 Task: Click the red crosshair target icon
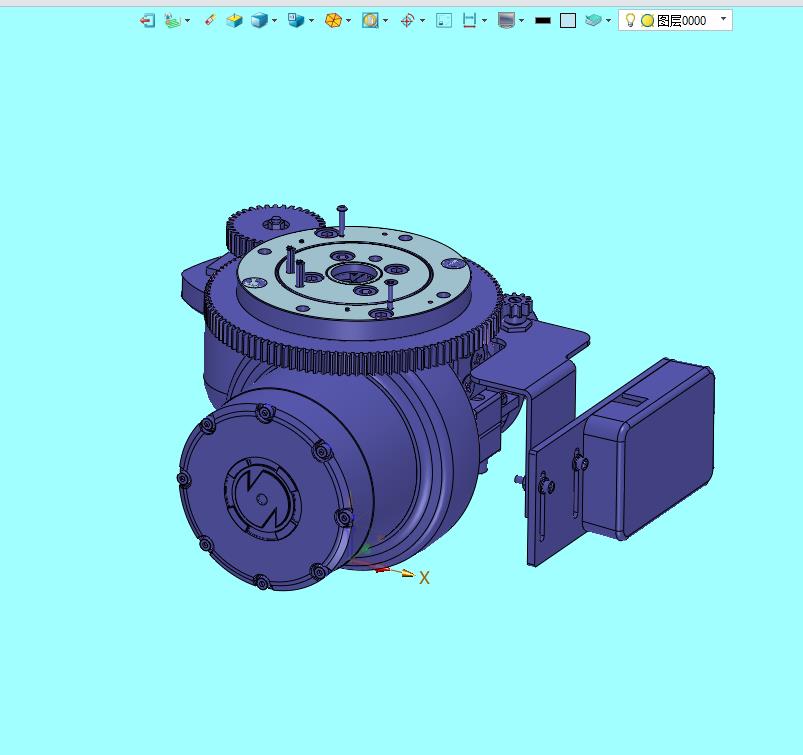408,20
